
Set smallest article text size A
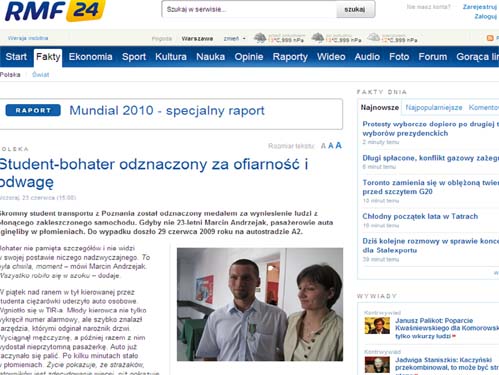(323, 146)
